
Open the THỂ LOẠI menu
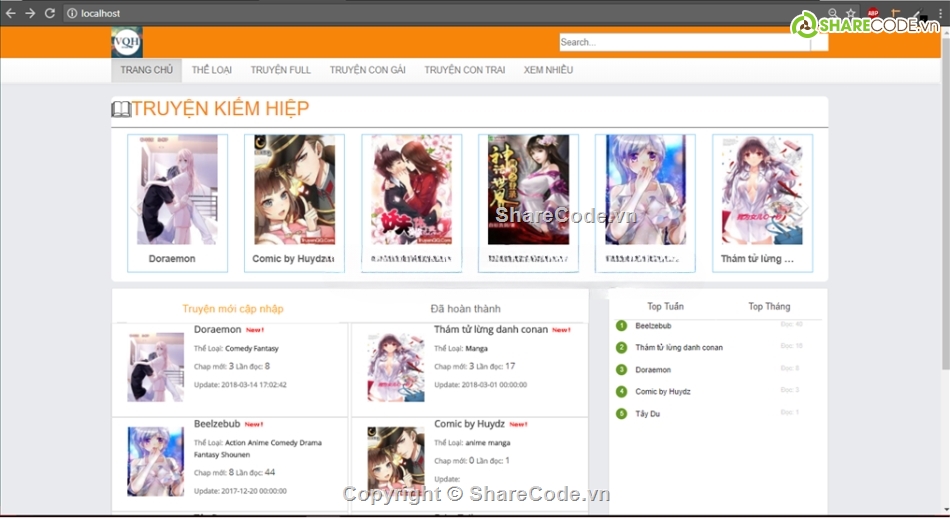pyautogui.click(x=211, y=70)
